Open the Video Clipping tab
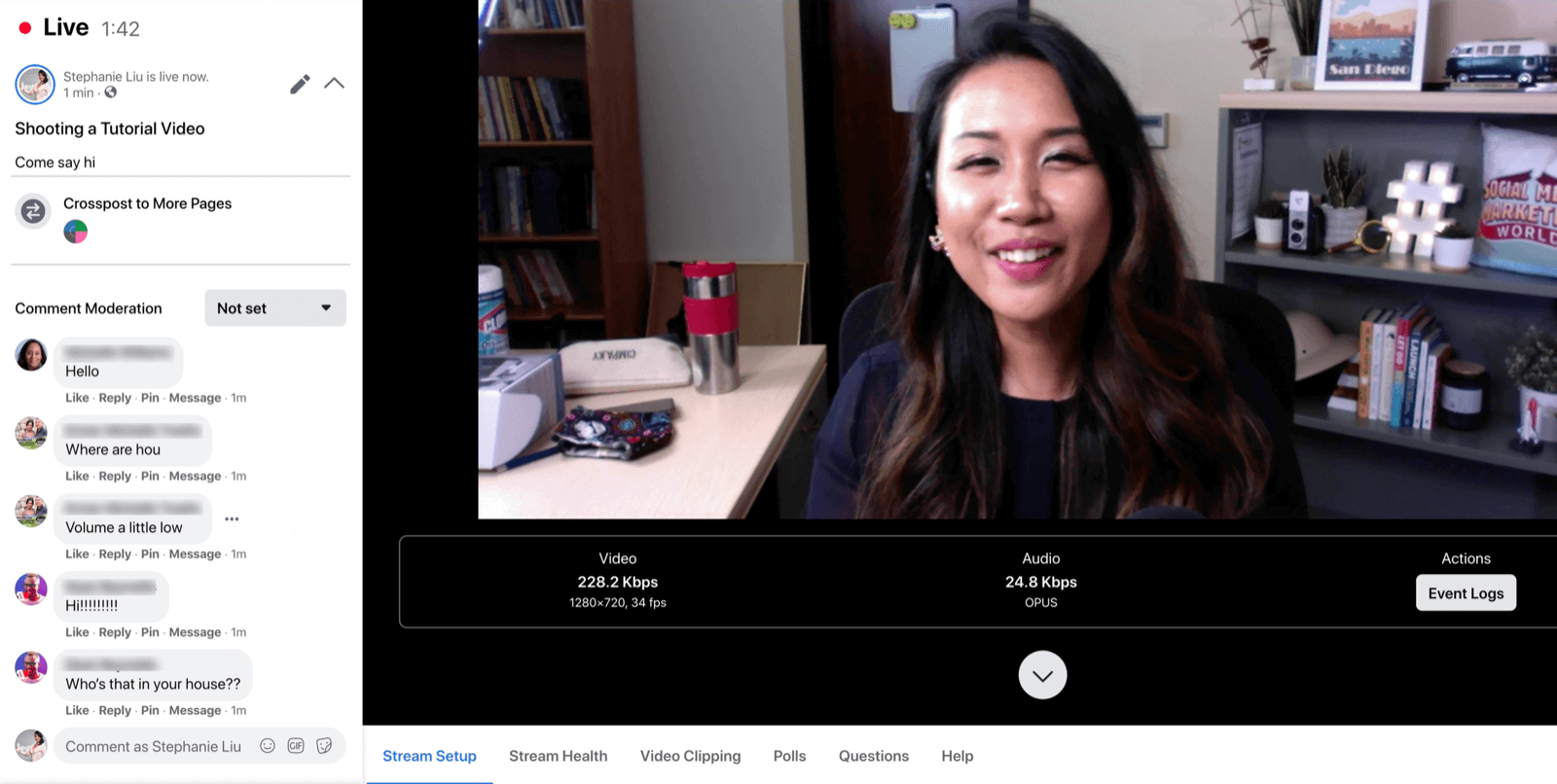1557x784 pixels. pyautogui.click(x=690, y=756)
